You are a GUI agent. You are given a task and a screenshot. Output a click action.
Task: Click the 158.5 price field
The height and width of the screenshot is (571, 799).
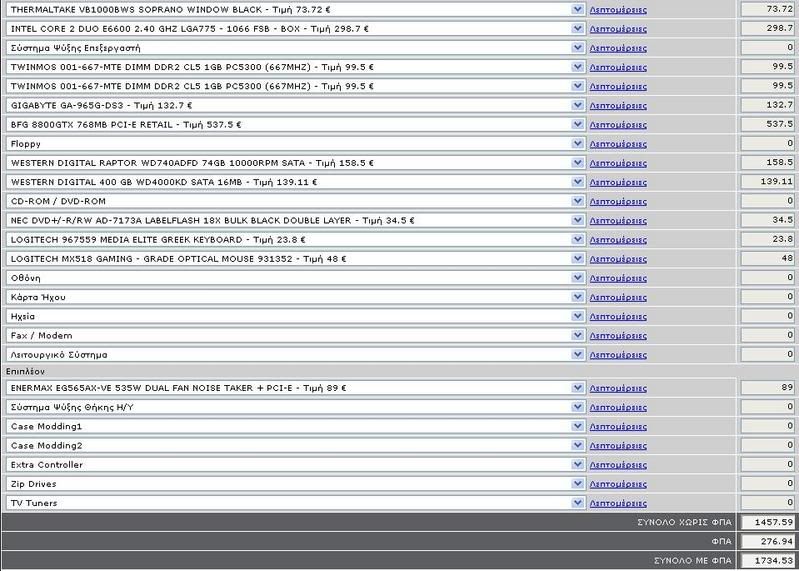point(767,162)
